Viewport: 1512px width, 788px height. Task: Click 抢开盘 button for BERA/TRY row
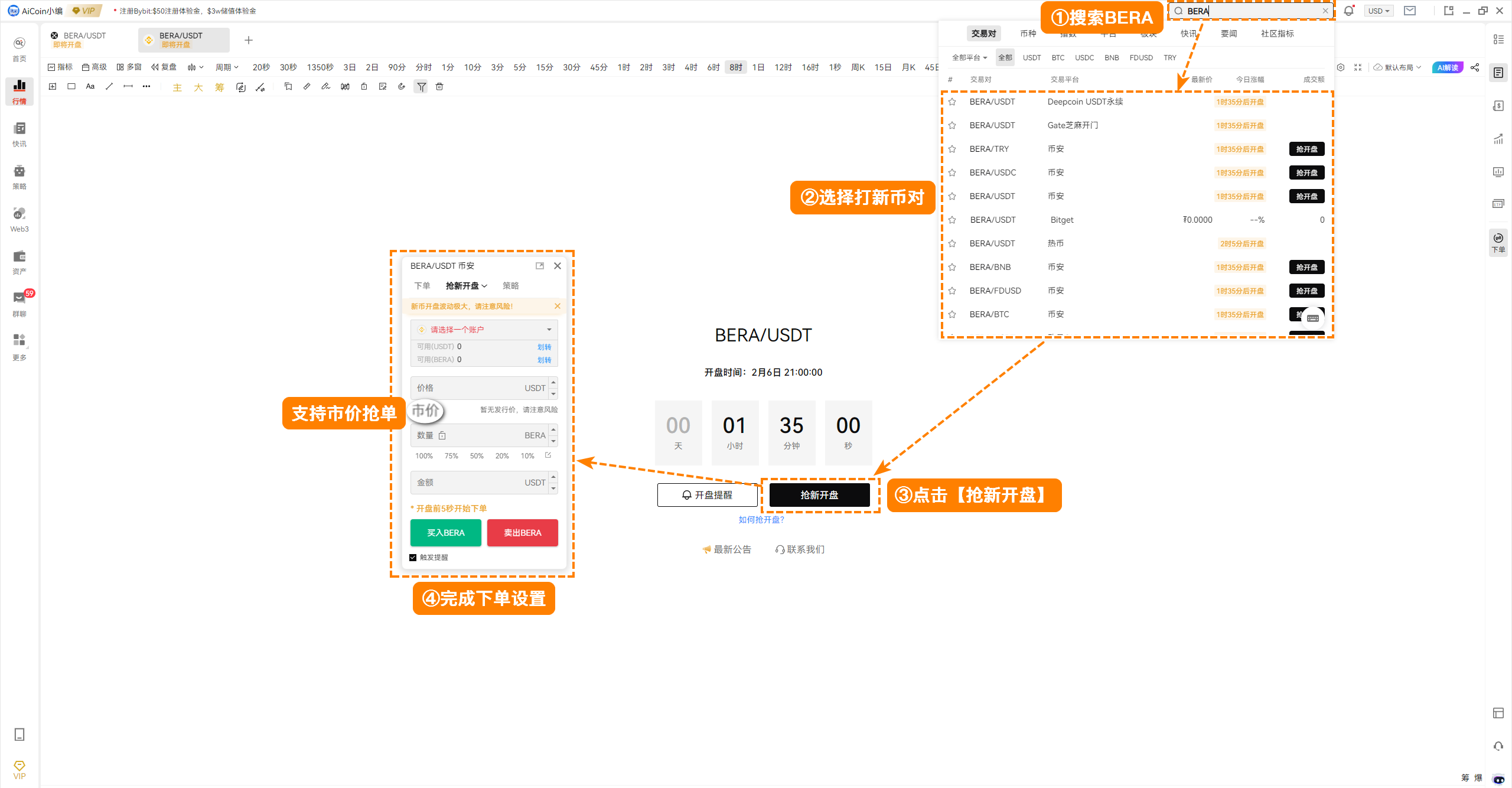tap(1306, 149)
